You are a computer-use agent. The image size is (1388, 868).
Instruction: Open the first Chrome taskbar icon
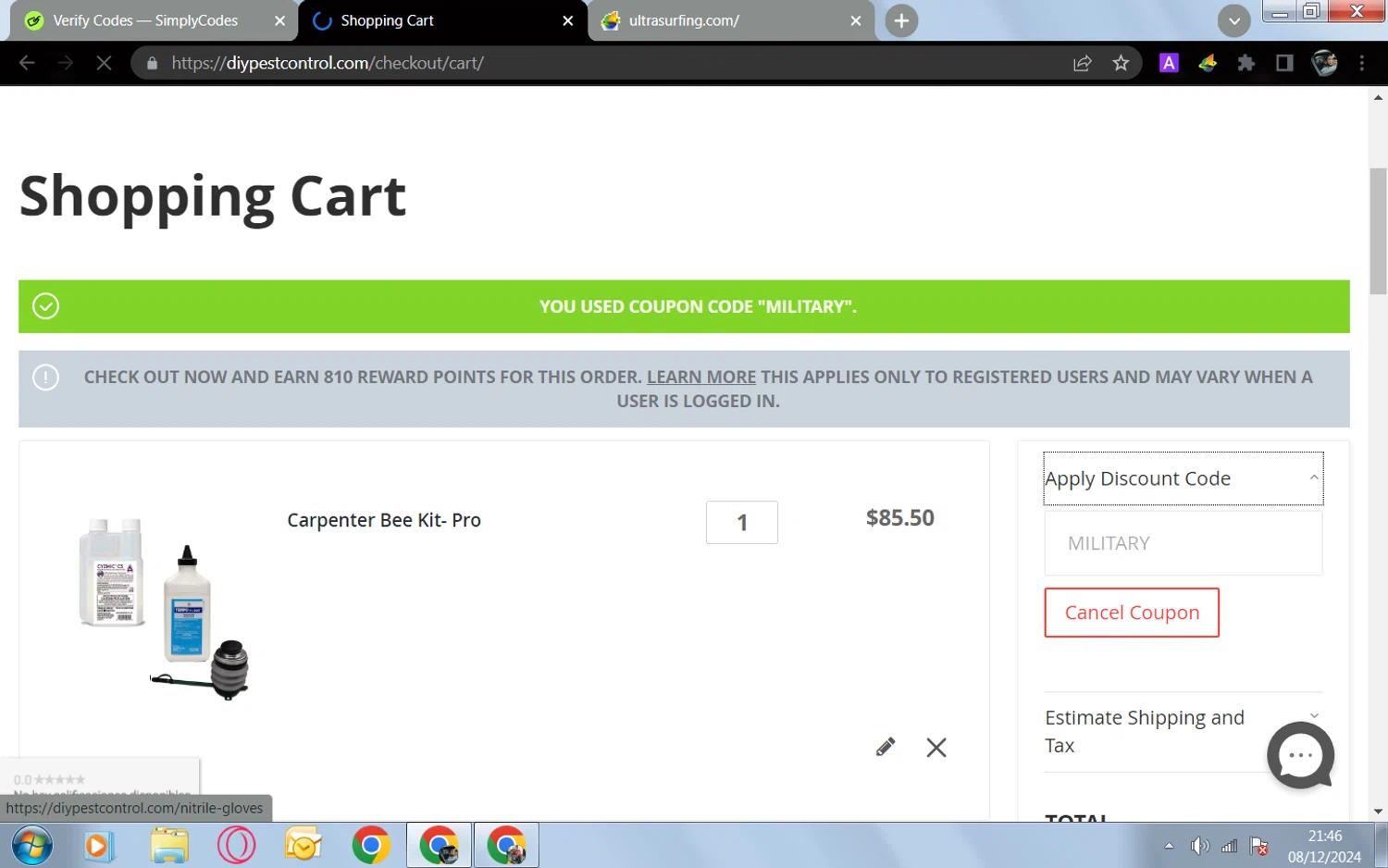click(371, 846)
